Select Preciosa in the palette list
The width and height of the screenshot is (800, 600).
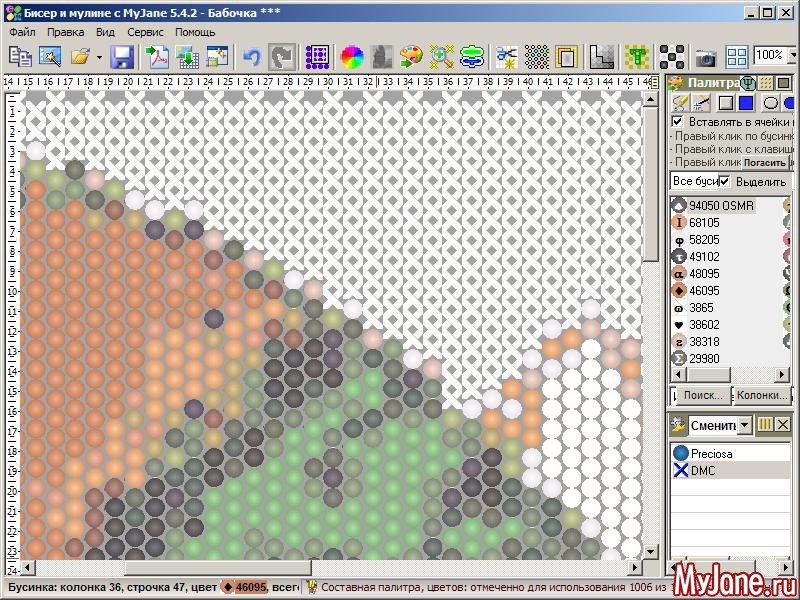tap(711, 453)
